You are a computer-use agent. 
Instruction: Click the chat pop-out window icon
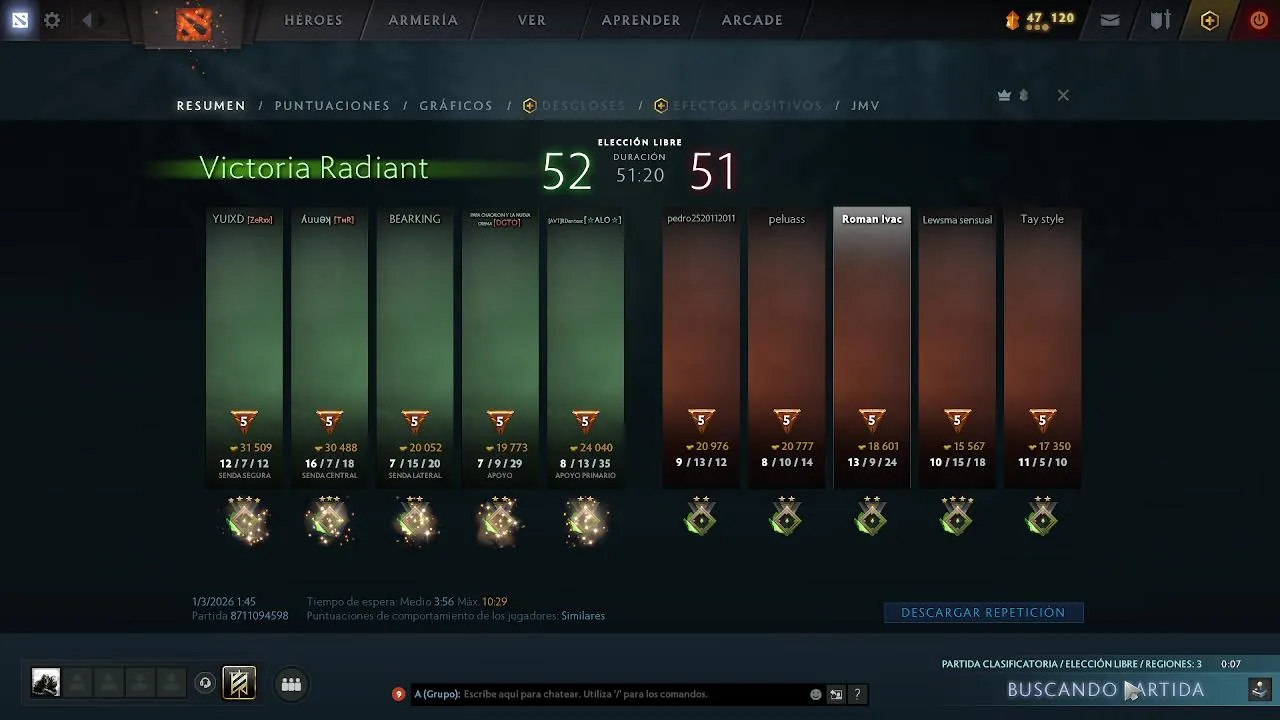(x=836, y=694)
